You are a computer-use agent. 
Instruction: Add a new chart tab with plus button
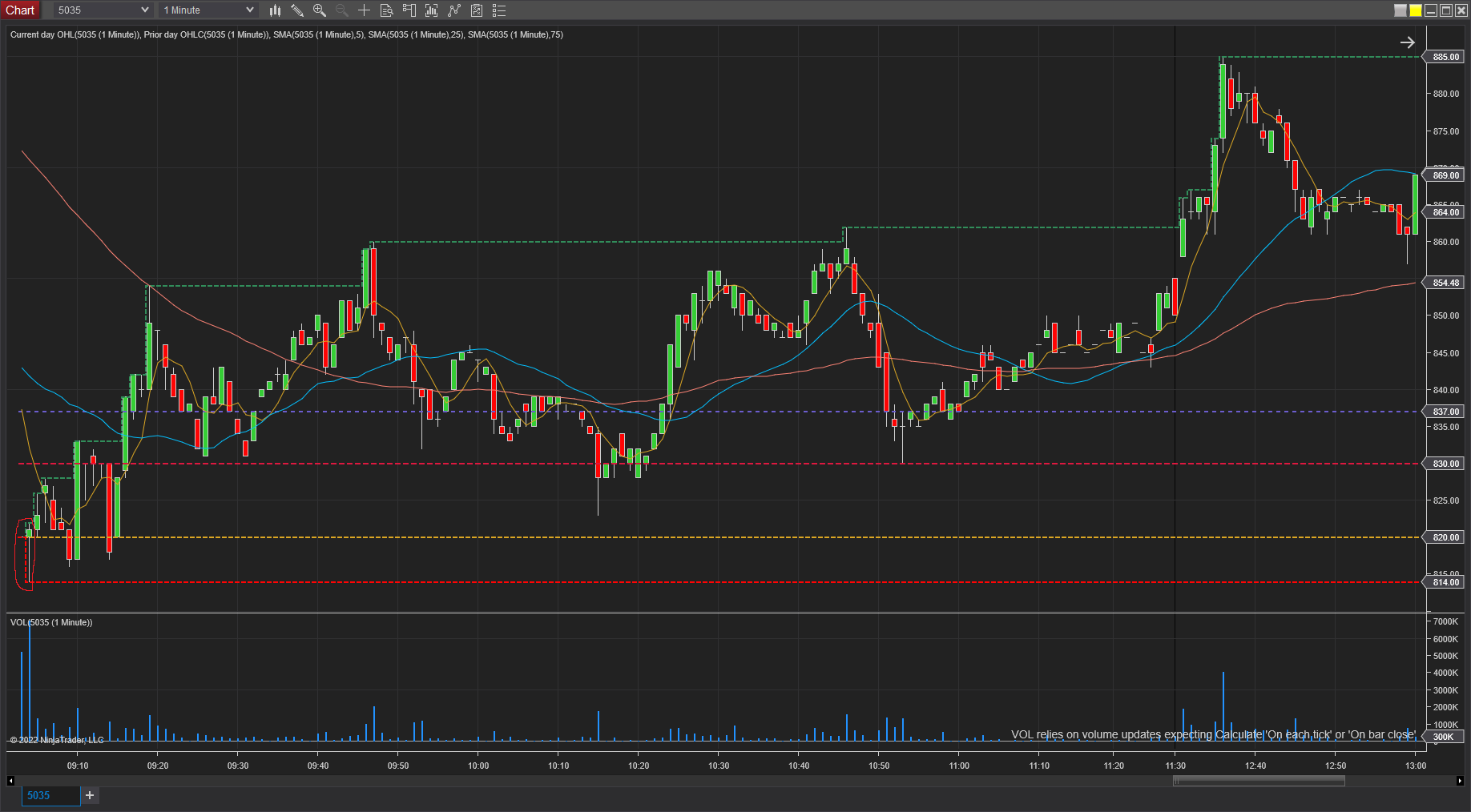tap(90, 795)
